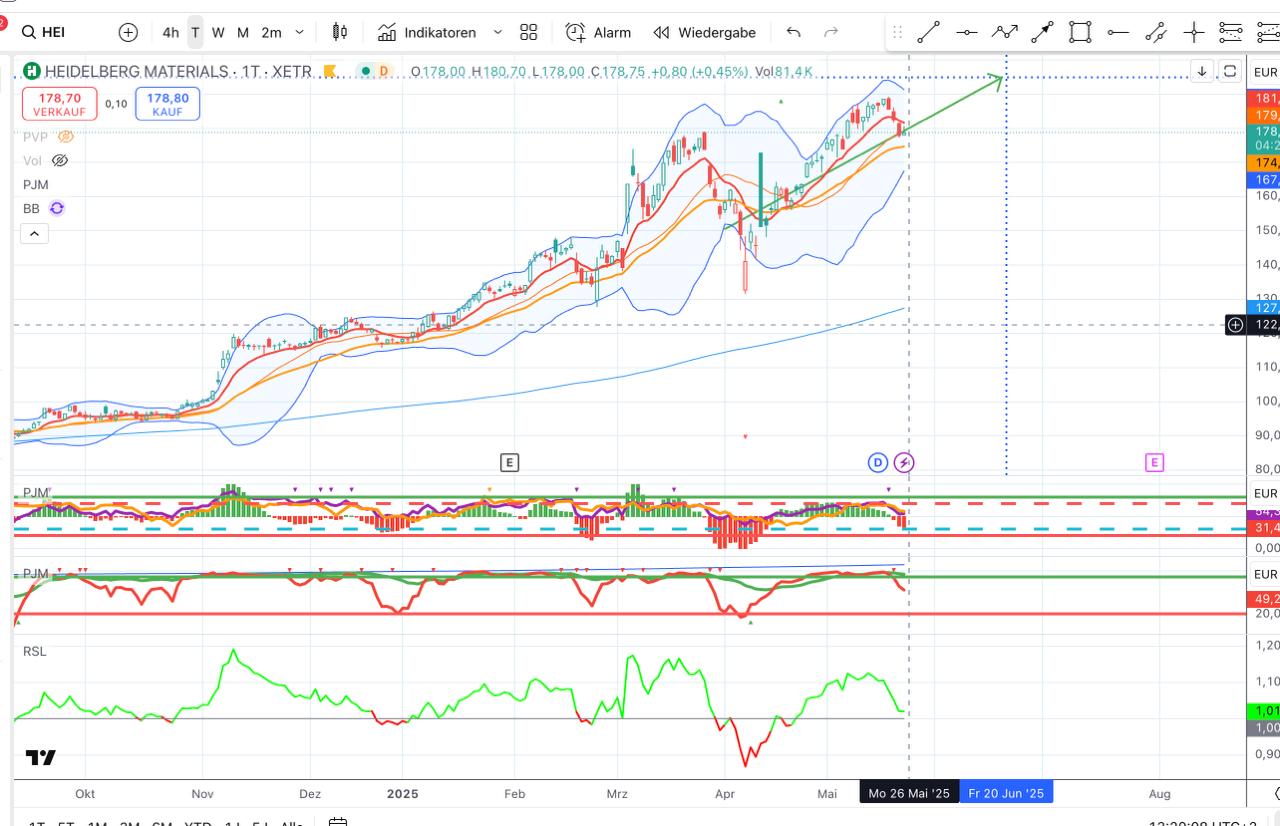Expand the timeframe interval dropdown
The height and width of the screenshot is (826, 1280).
(299, 32)
